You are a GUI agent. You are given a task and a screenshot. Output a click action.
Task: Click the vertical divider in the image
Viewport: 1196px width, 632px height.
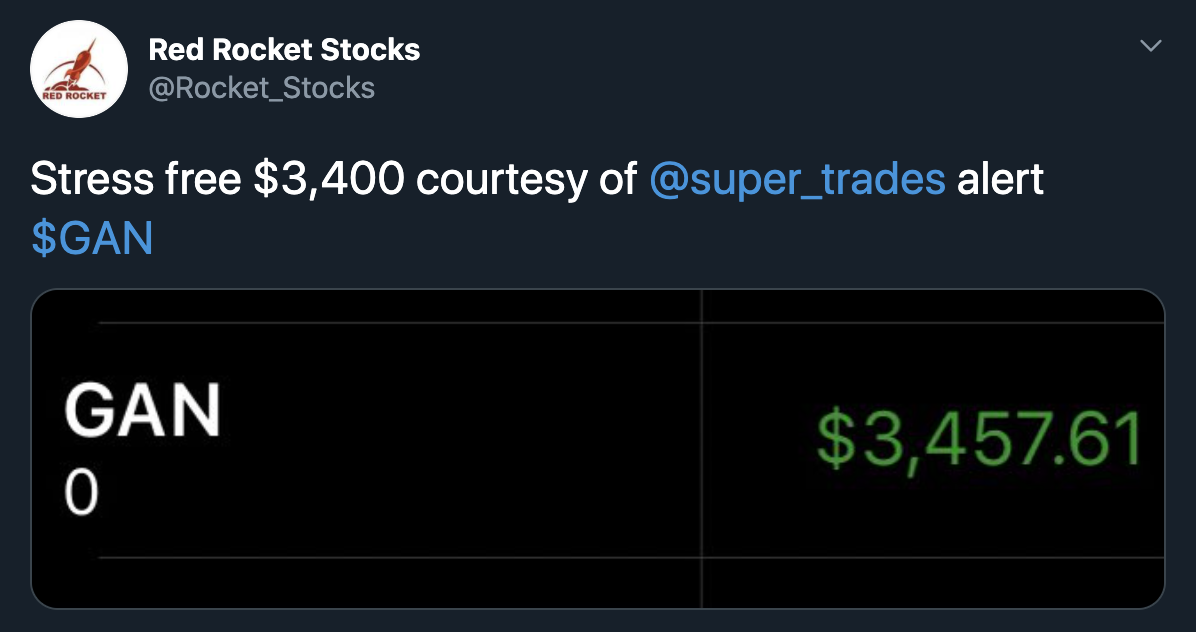pos(702,450)
